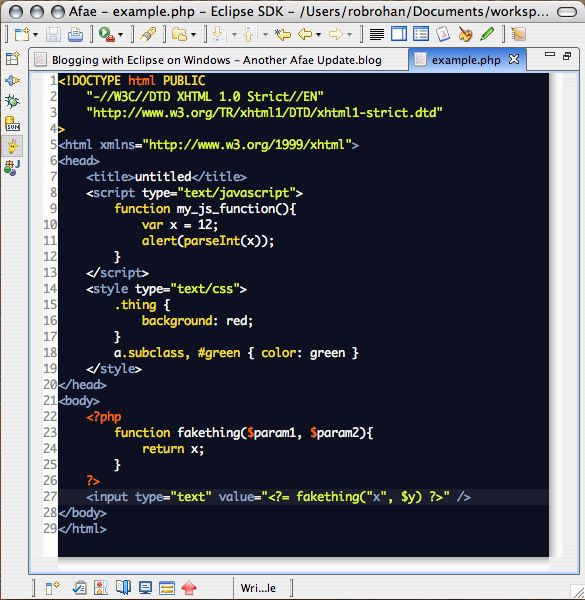
Task: Expand the open-folder toolbar dropdown arrow
Action: click(194, 35)
